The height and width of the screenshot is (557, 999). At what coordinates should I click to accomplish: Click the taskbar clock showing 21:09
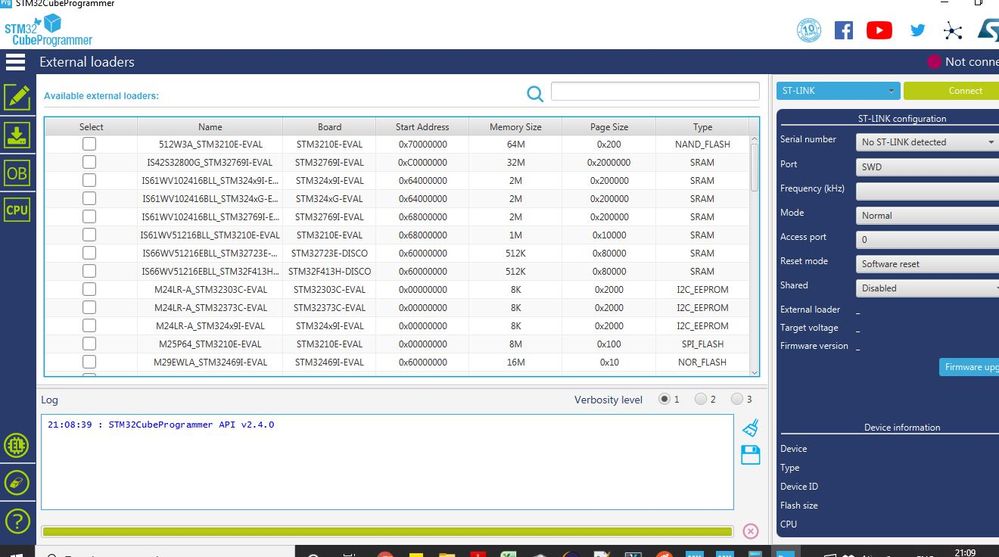tap(965, 553)
